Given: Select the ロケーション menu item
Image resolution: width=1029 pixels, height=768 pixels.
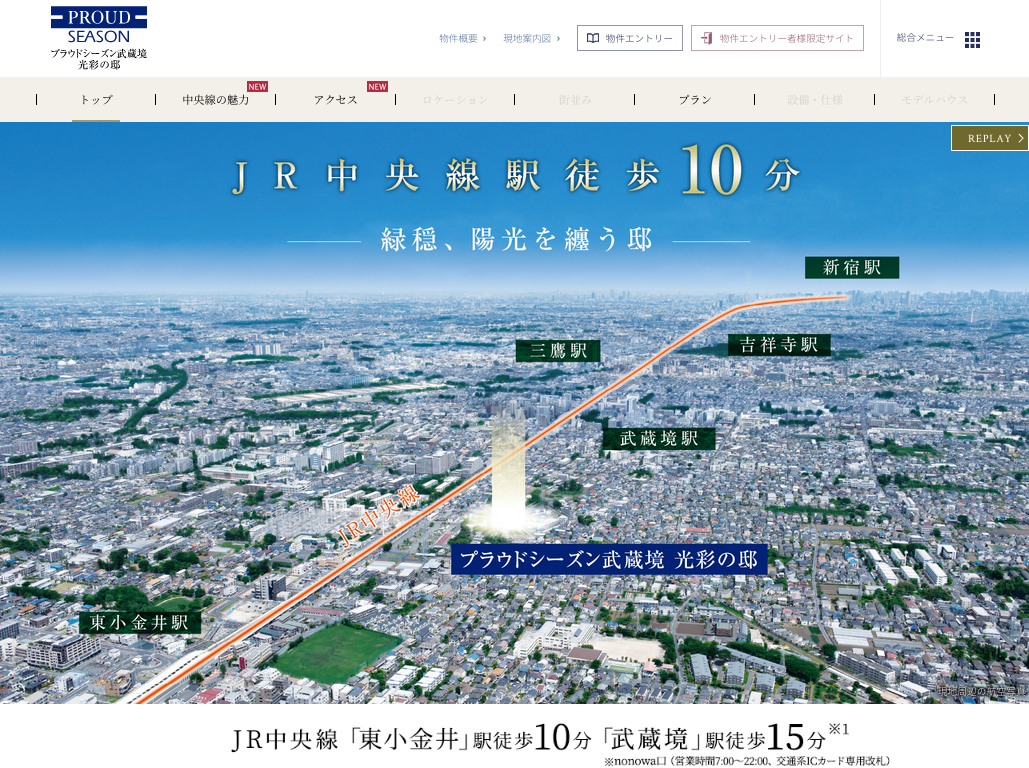Looking at the screenshot, I should (455, 100).
